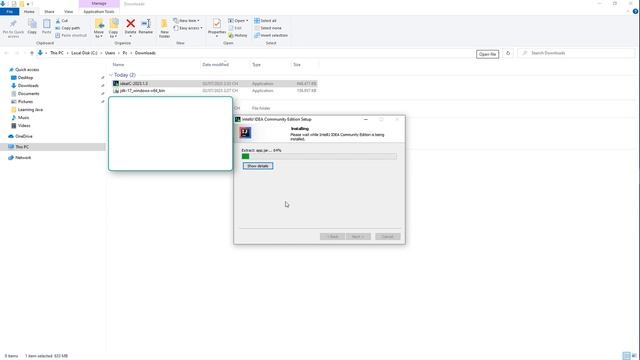640x360 pixels.
Task: Sort by the Date modified column header
Action: [x=216, y=64]
